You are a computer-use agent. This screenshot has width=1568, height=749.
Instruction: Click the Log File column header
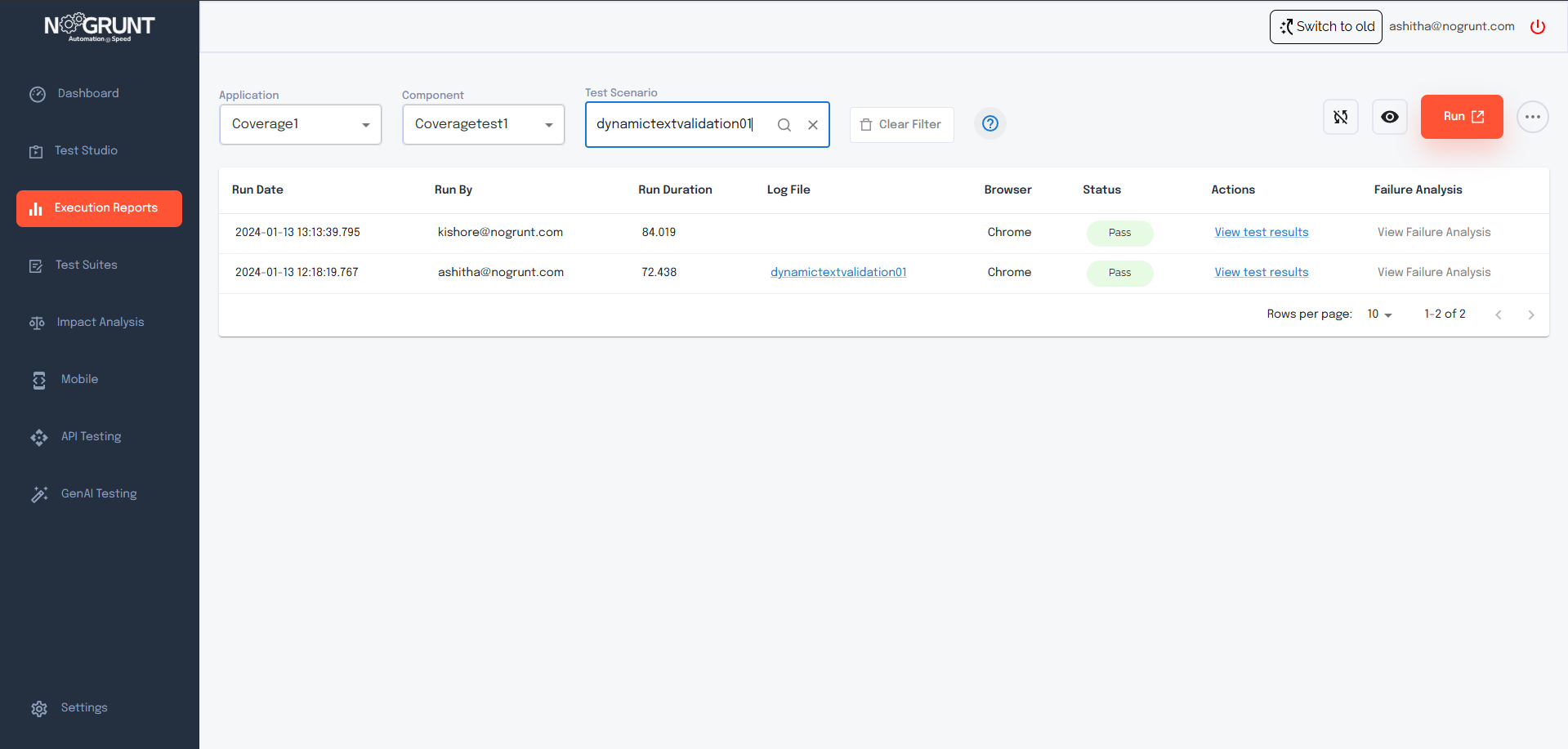pos(788,190)
